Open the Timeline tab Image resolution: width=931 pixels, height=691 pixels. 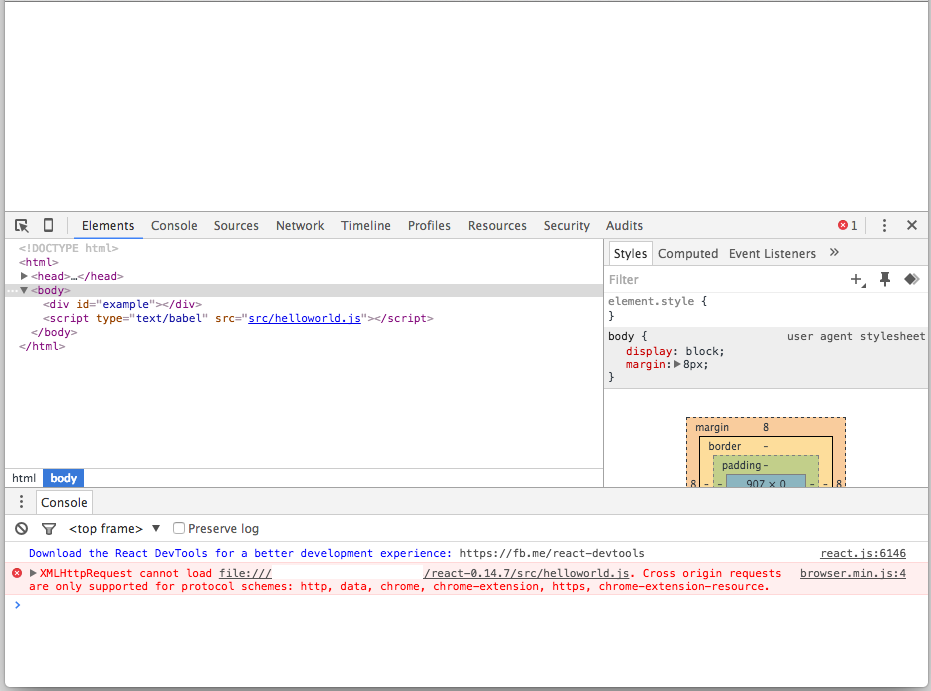tap(366, 226)
